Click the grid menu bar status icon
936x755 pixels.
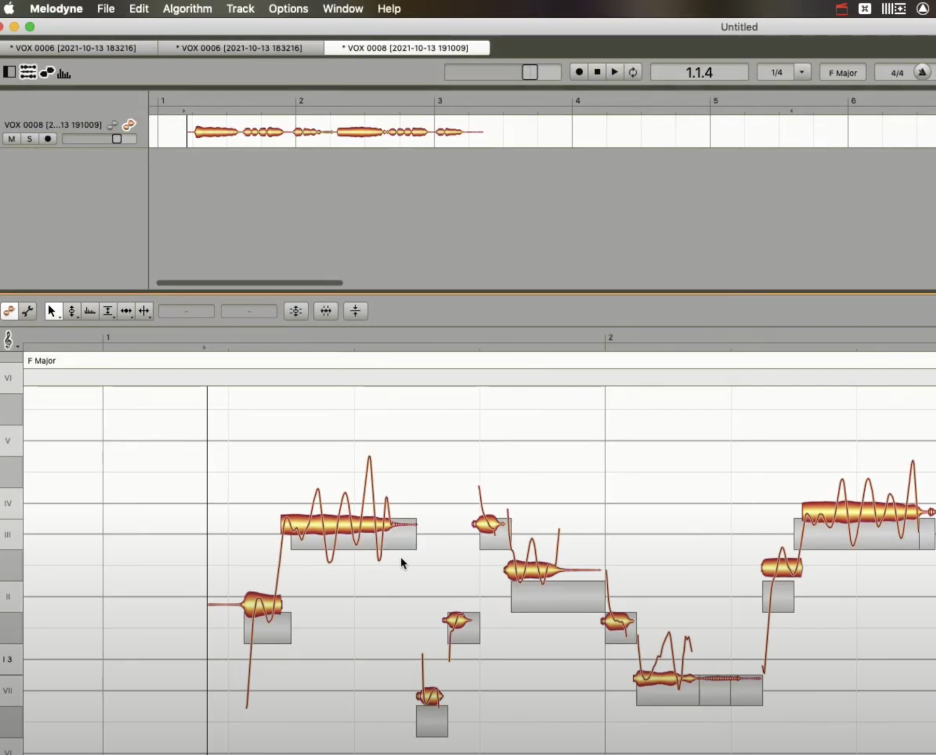[864, 9]
